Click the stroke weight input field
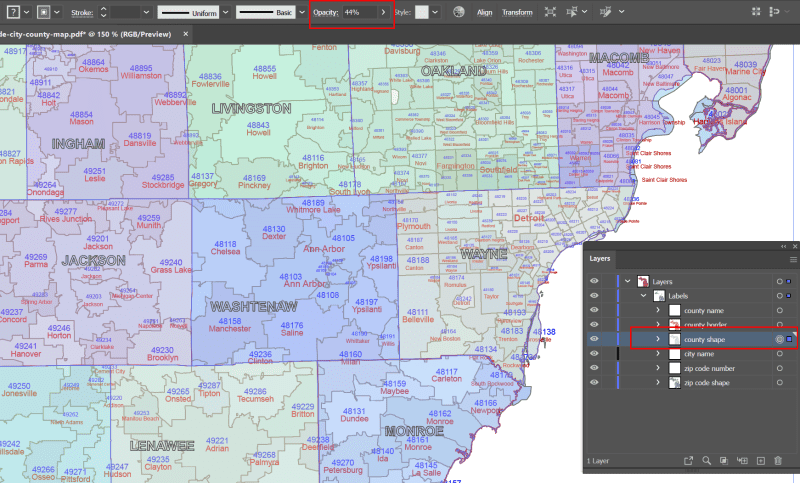Screen dimensions: 800x483 click(125, 12)
